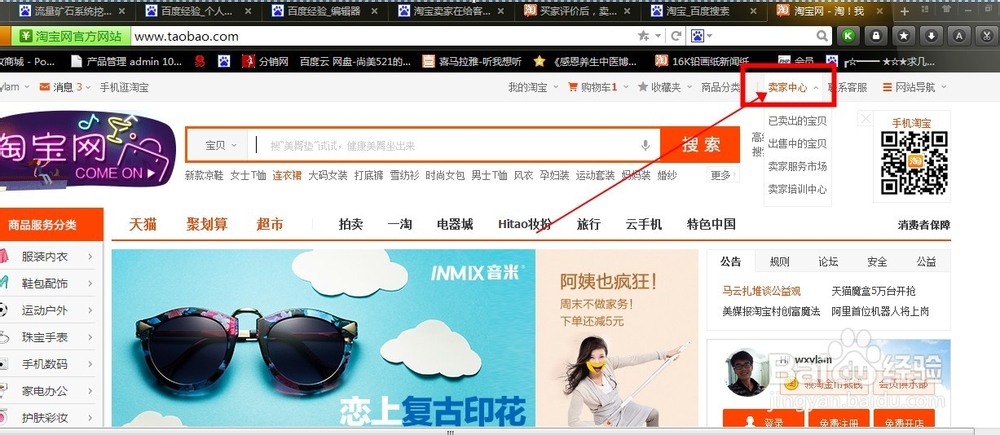
Task: Open the 喜马拉雅-听我想听 bookmark
Action: pyautogui.click(x=471, y=61)
